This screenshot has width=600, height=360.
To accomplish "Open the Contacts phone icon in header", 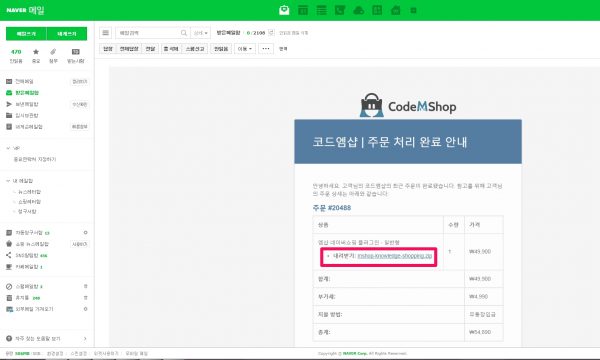I will [x=340, y=10].
